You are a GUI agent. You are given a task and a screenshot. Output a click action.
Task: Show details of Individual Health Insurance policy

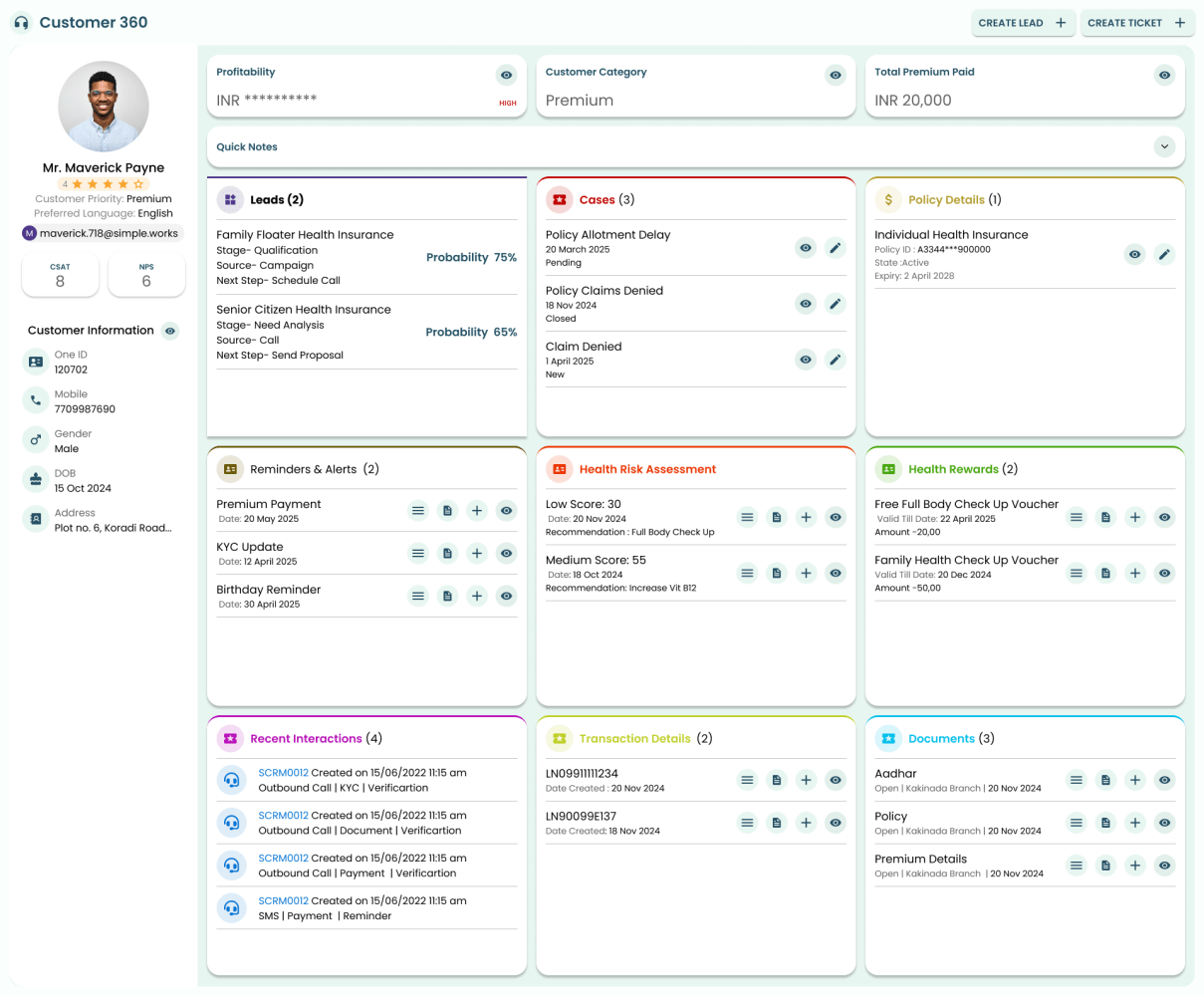point(1134,254)
